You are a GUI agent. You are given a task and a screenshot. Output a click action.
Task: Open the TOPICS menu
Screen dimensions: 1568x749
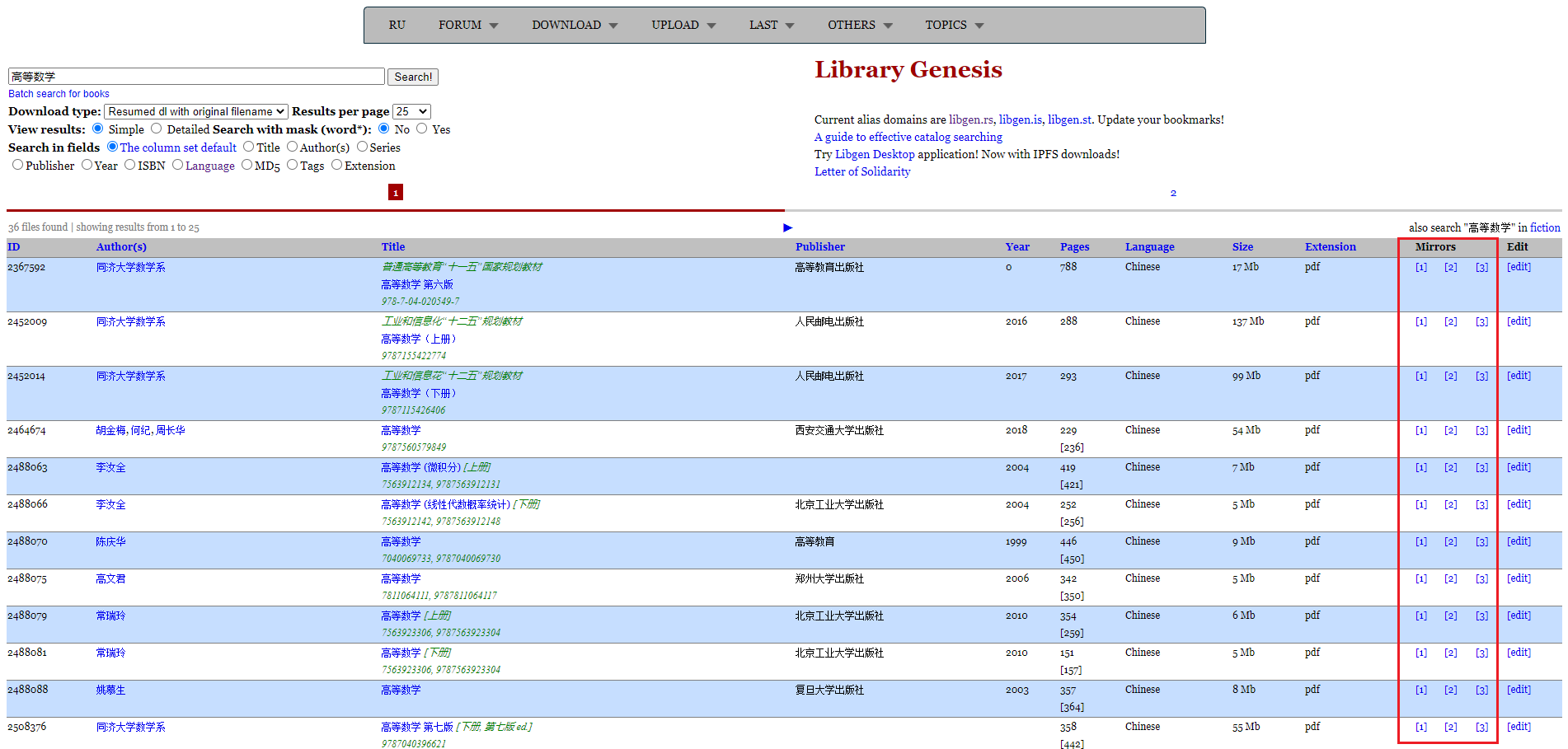954,25
